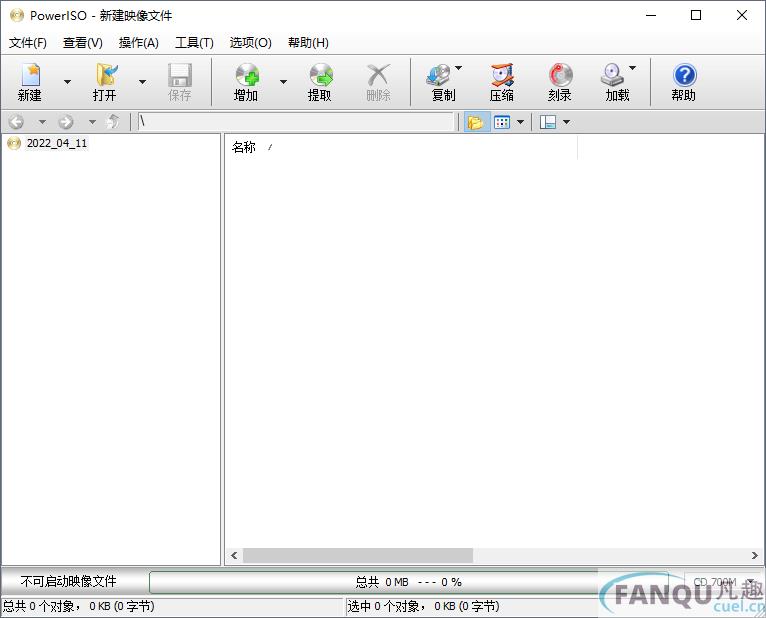The image size is (766, 618).
Task: Click the 总共 0 MB capacity progress bar
Action: point(408,582)
